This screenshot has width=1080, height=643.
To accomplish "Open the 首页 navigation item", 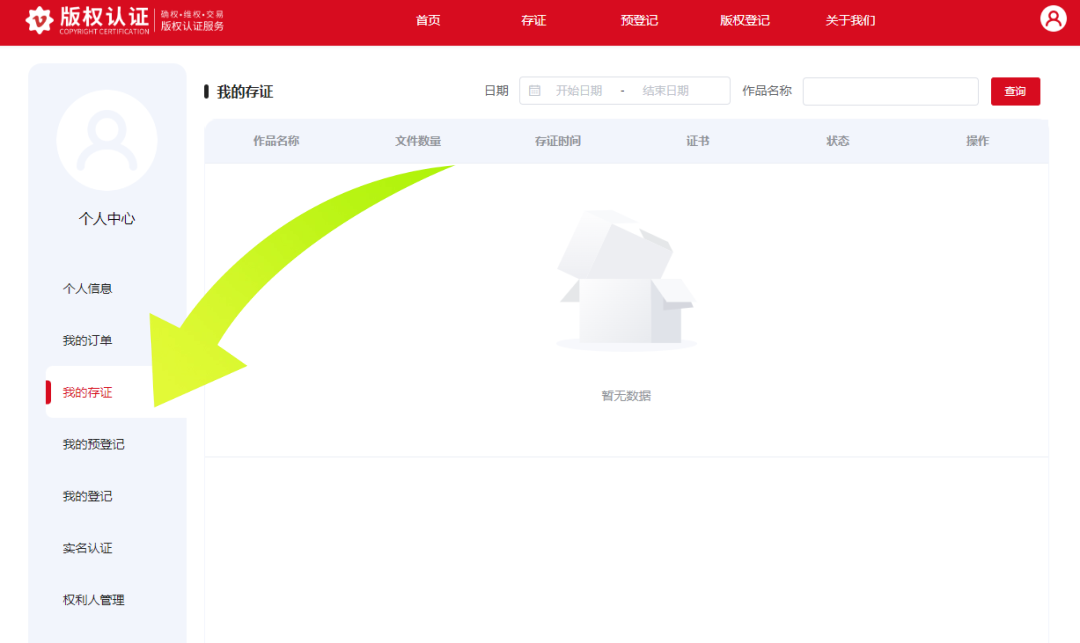I will tap(428, 21).
